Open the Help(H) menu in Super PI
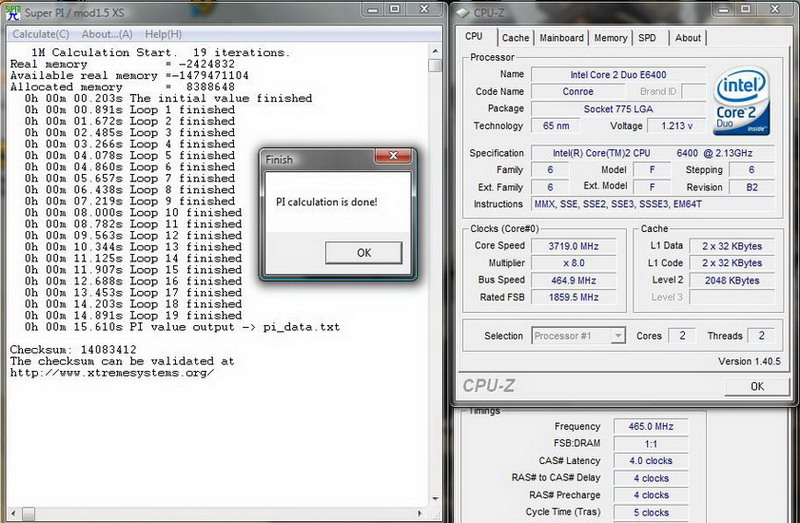This screenshot has width=800, height=523. click(x=163, y=34)
